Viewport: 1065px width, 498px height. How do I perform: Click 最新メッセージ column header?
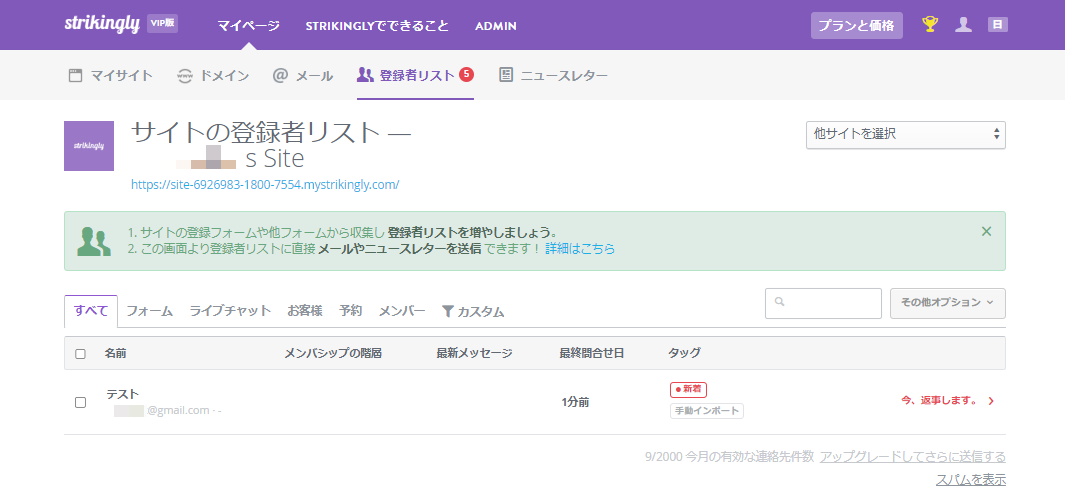click(474, 353)
